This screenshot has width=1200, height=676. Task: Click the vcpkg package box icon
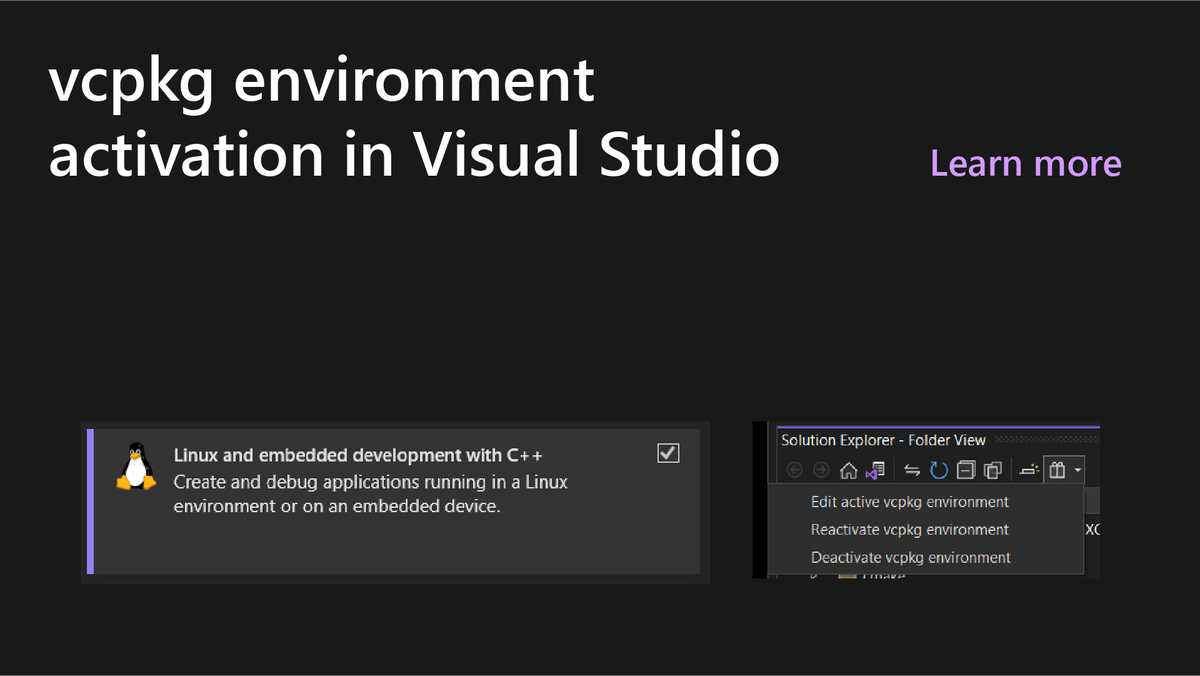(x=1057, y=470)
